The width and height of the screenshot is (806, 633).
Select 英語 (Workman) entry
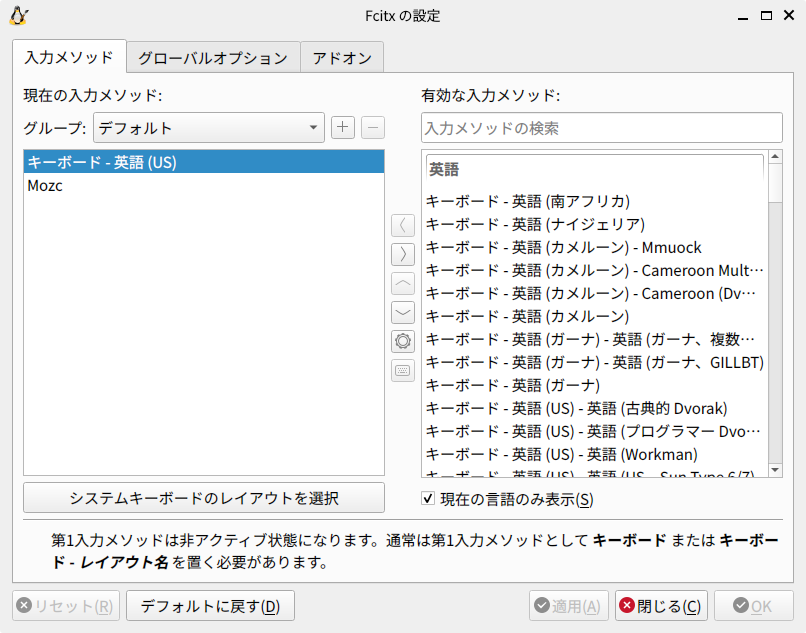point(595,455)
